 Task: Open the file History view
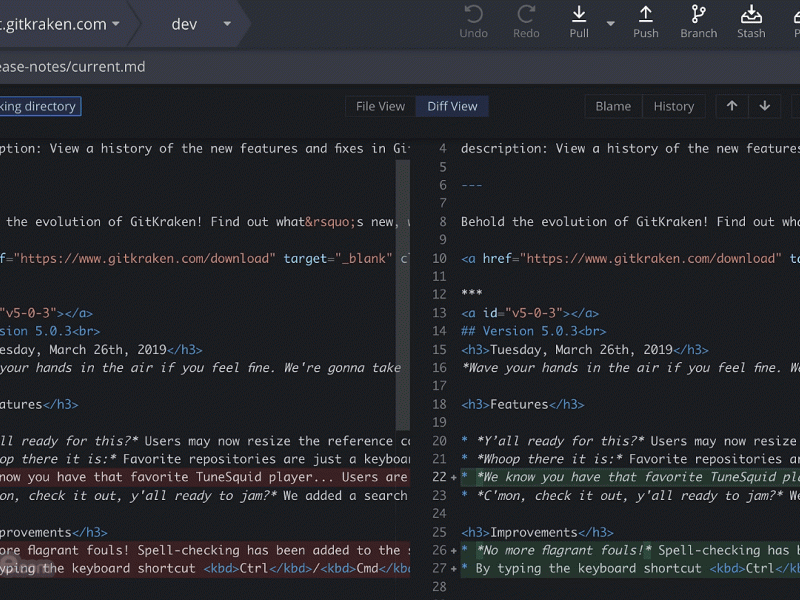pyautogui.click(x=673, y=106)
